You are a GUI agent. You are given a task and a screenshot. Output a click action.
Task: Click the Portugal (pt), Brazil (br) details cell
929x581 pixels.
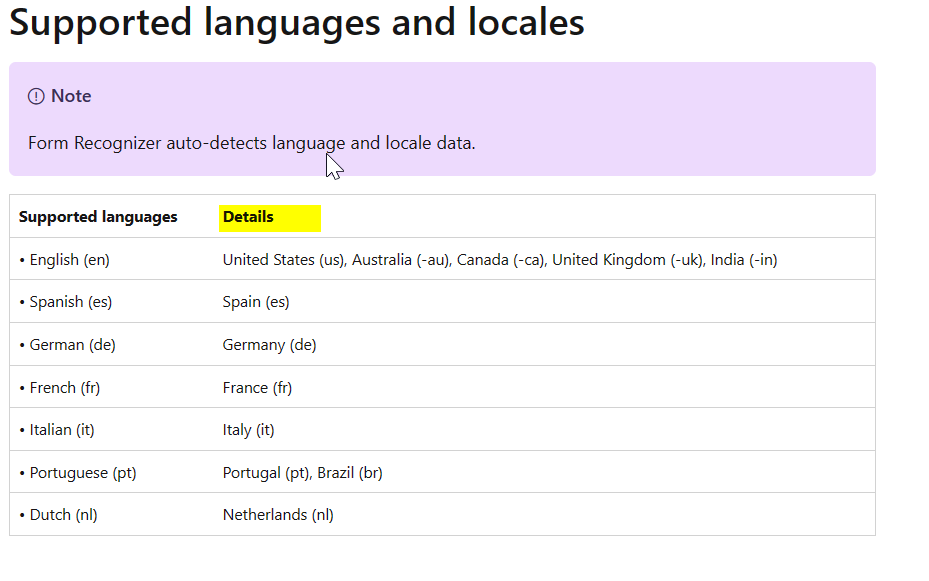pyautogui.click(x=302, y=473)
